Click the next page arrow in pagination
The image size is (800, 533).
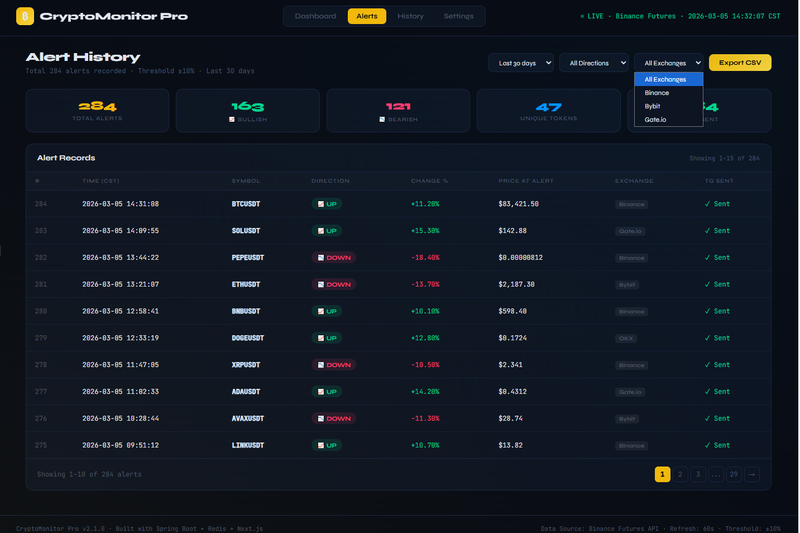(752, 474)
